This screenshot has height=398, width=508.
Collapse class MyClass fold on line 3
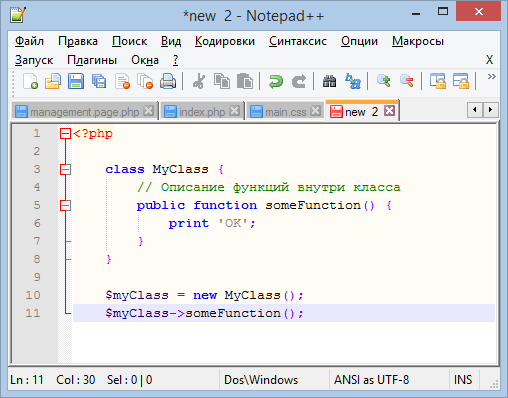[65, 170]
